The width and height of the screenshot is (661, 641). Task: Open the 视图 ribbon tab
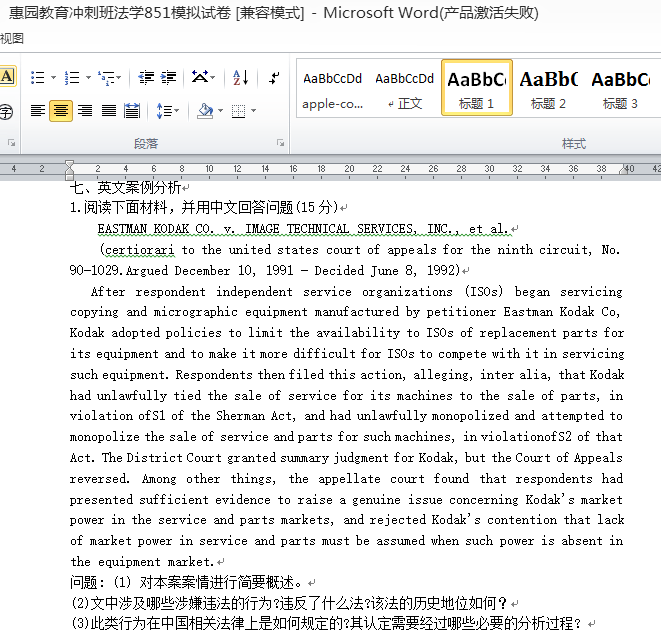(12, 39)
